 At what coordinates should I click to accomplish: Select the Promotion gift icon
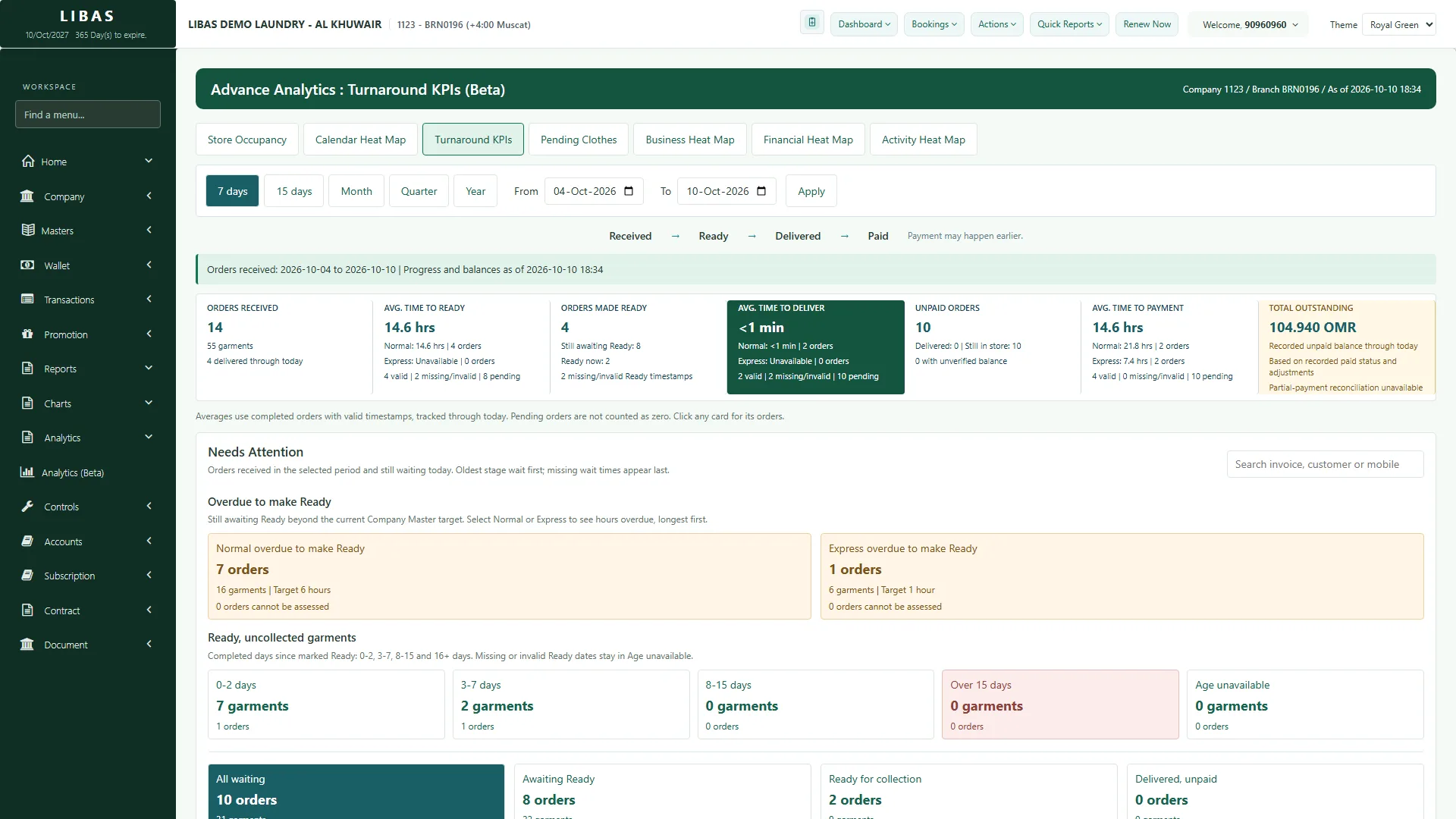[x=27, y=334]
